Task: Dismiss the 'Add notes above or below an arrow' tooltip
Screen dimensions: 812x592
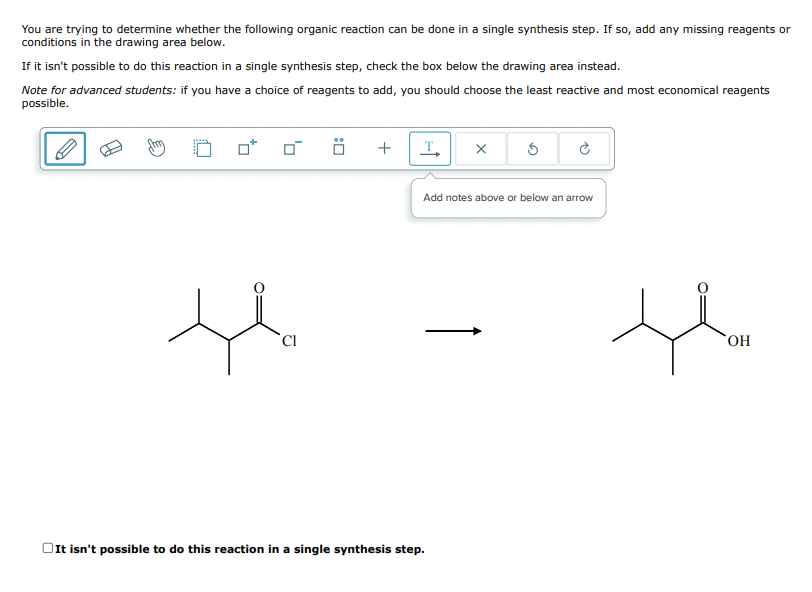Action: [508, 197]
